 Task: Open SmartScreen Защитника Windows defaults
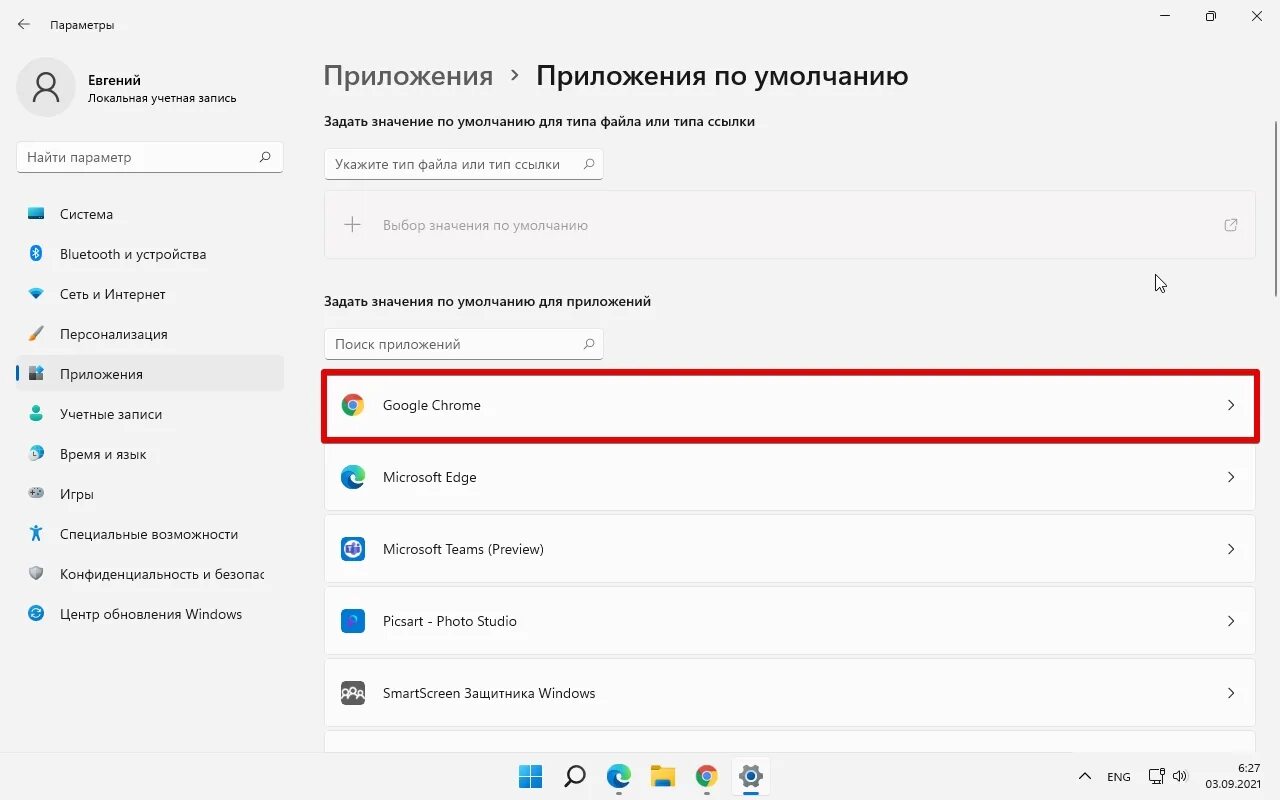pyautogui.click(x=790, y=693)
